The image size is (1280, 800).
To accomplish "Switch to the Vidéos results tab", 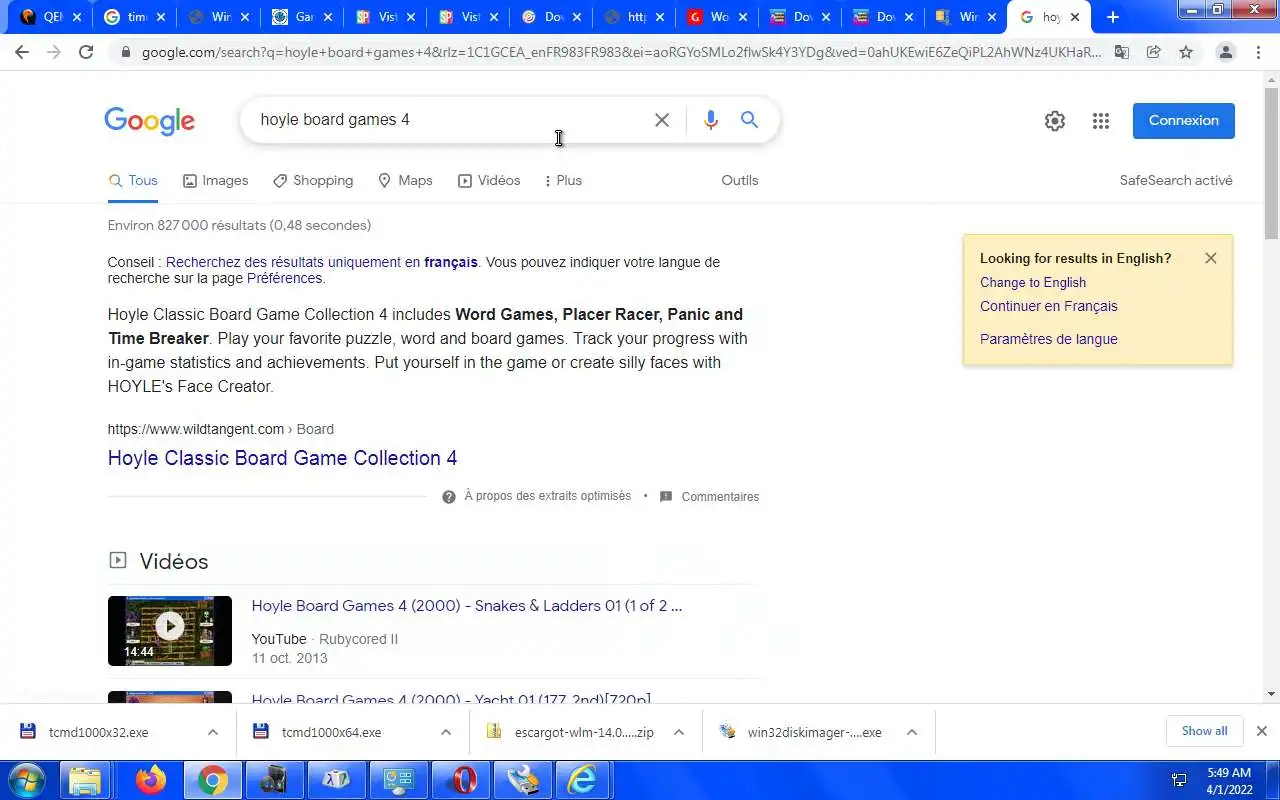I will [489, 181].
